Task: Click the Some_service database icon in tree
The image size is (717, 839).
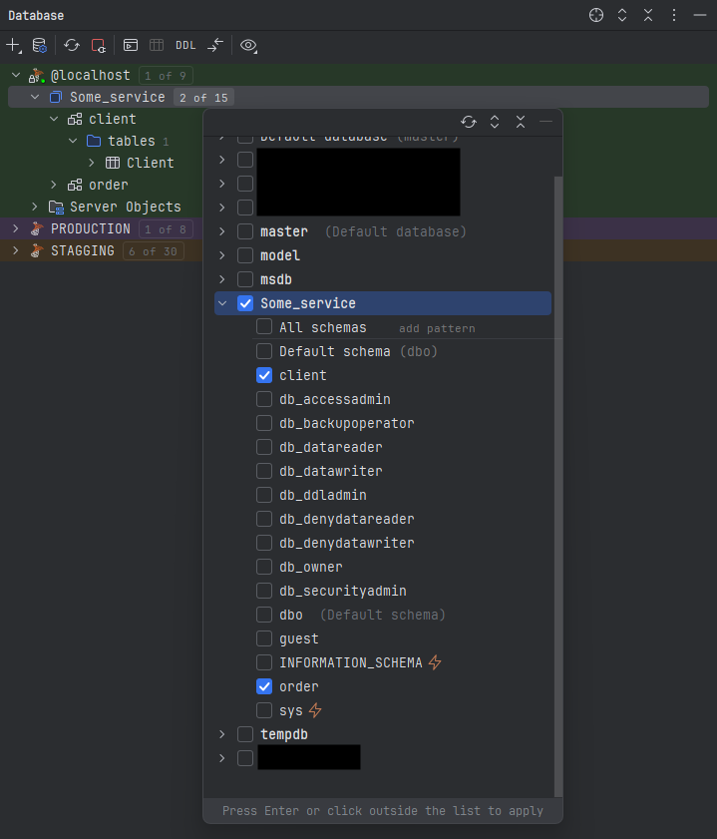Action: [x=56, y=97]
